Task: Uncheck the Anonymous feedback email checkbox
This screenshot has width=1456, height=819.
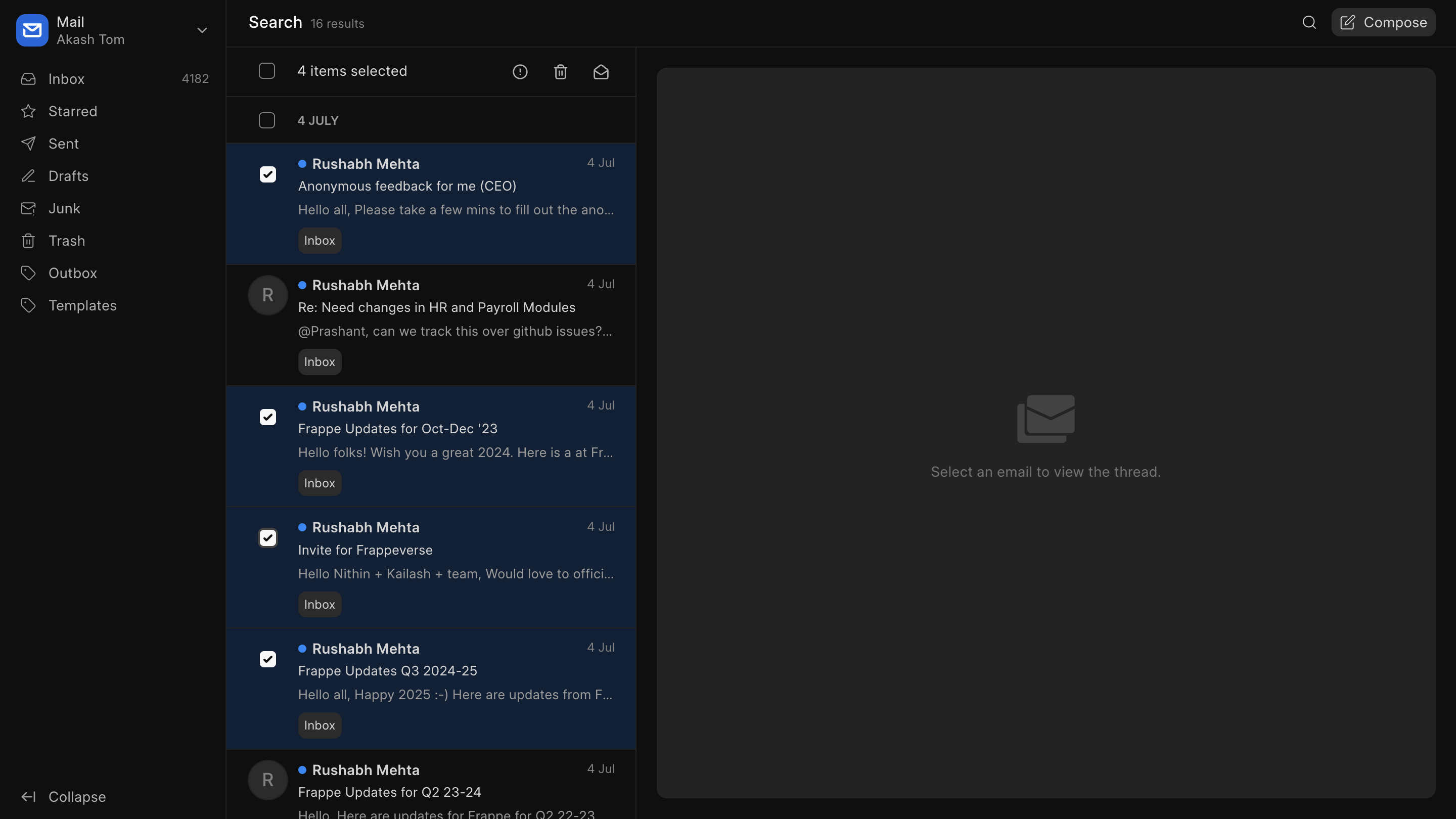Action: [267, 174]
